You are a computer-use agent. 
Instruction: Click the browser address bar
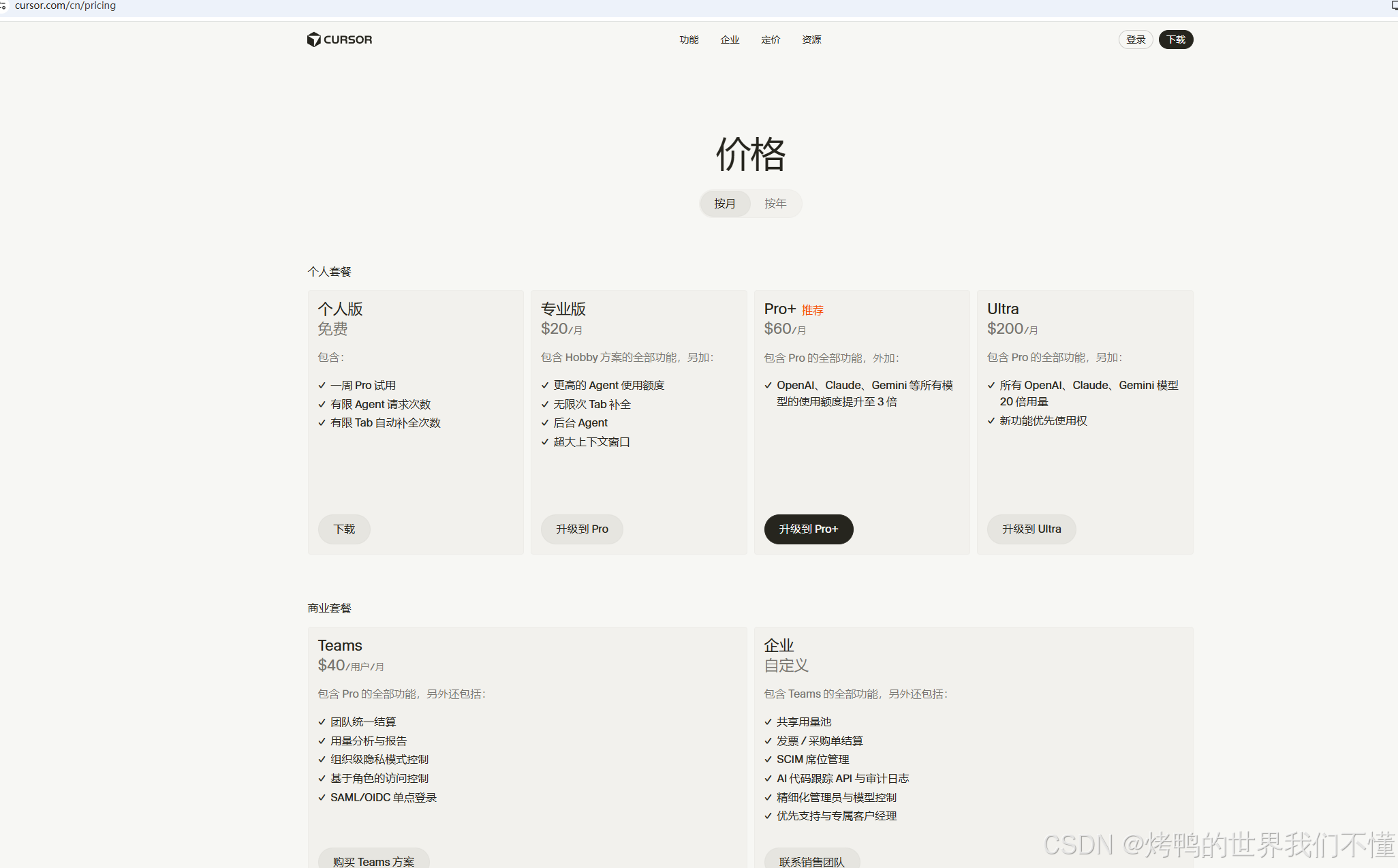[x=65, y=5]
